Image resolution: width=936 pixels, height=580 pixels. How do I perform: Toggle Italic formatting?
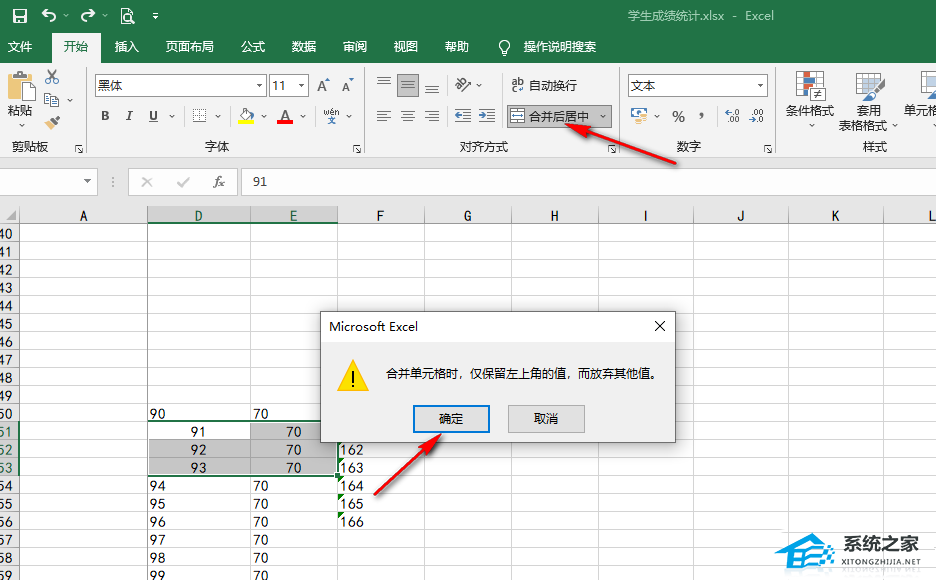tap(129, 116)
